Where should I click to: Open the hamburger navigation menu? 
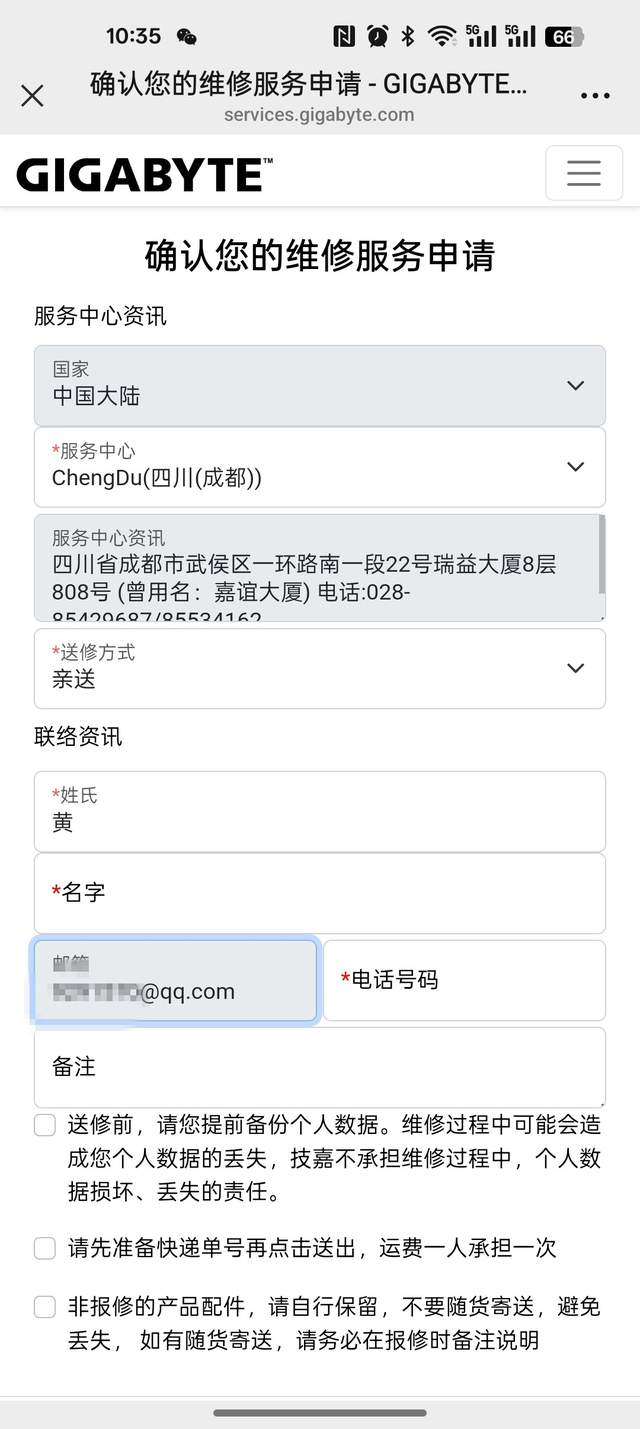[583, 173]
